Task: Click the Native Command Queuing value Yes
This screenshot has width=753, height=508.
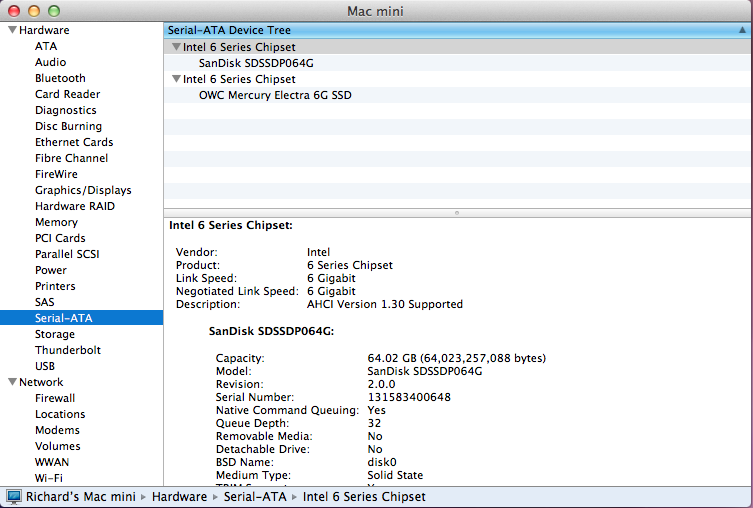Action: click(x=376, y=410)
